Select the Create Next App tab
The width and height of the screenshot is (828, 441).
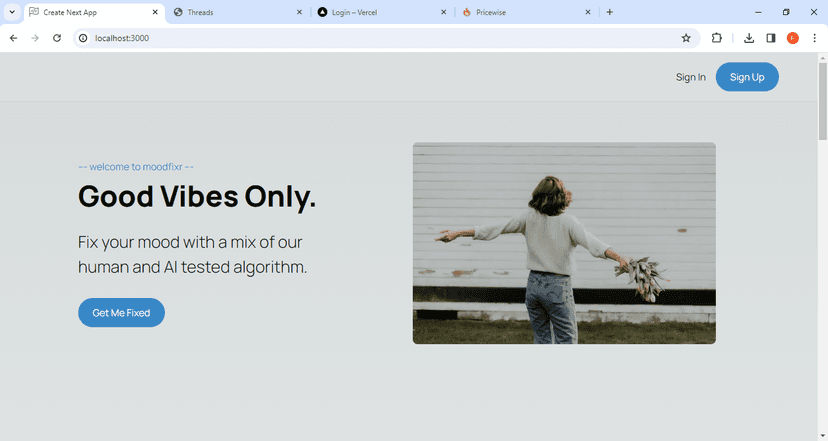[94, 12]
